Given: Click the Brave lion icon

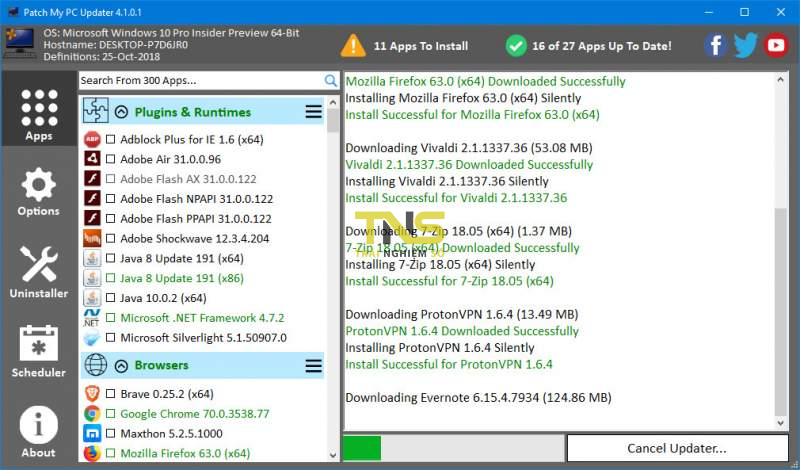Looking at the screenshot, I should [92, 394].
